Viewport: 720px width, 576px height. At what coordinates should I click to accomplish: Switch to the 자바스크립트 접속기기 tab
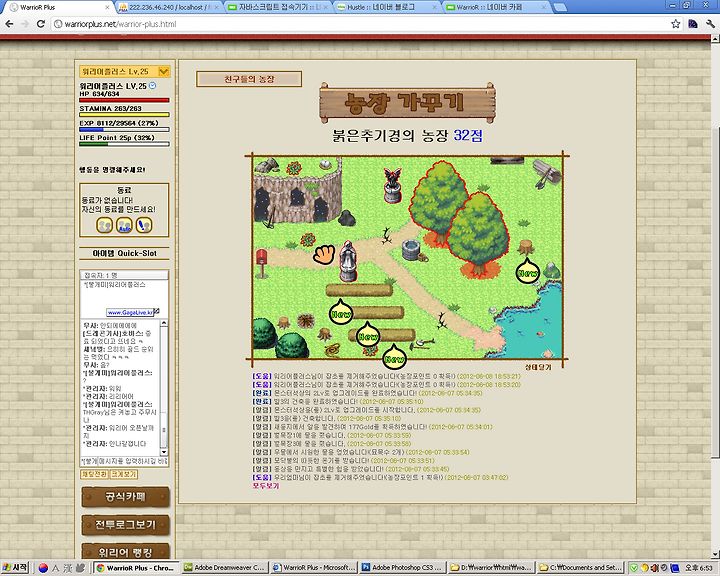tap(278, 7)
